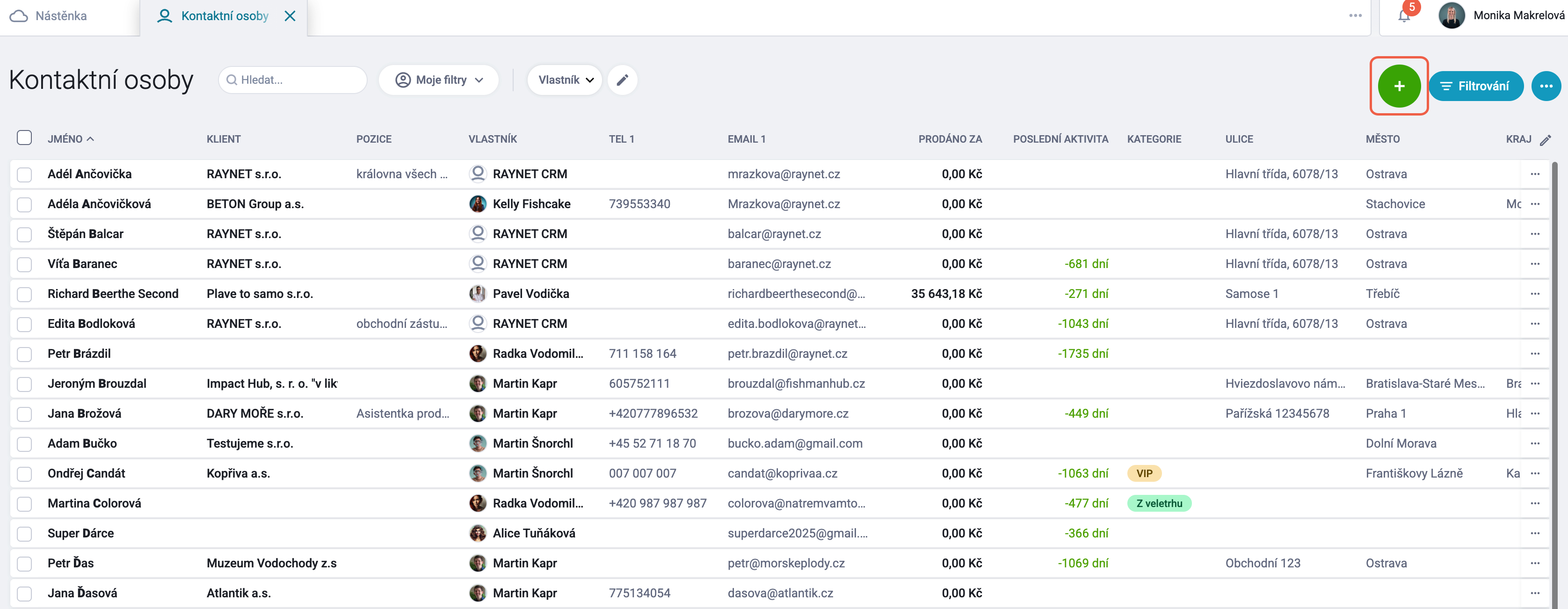The height and width of the screenshot is (609, 1568).
Task: Open row actions menu for Adél Ančovička
Action: pyautogui.click(x=1534, y=174)
